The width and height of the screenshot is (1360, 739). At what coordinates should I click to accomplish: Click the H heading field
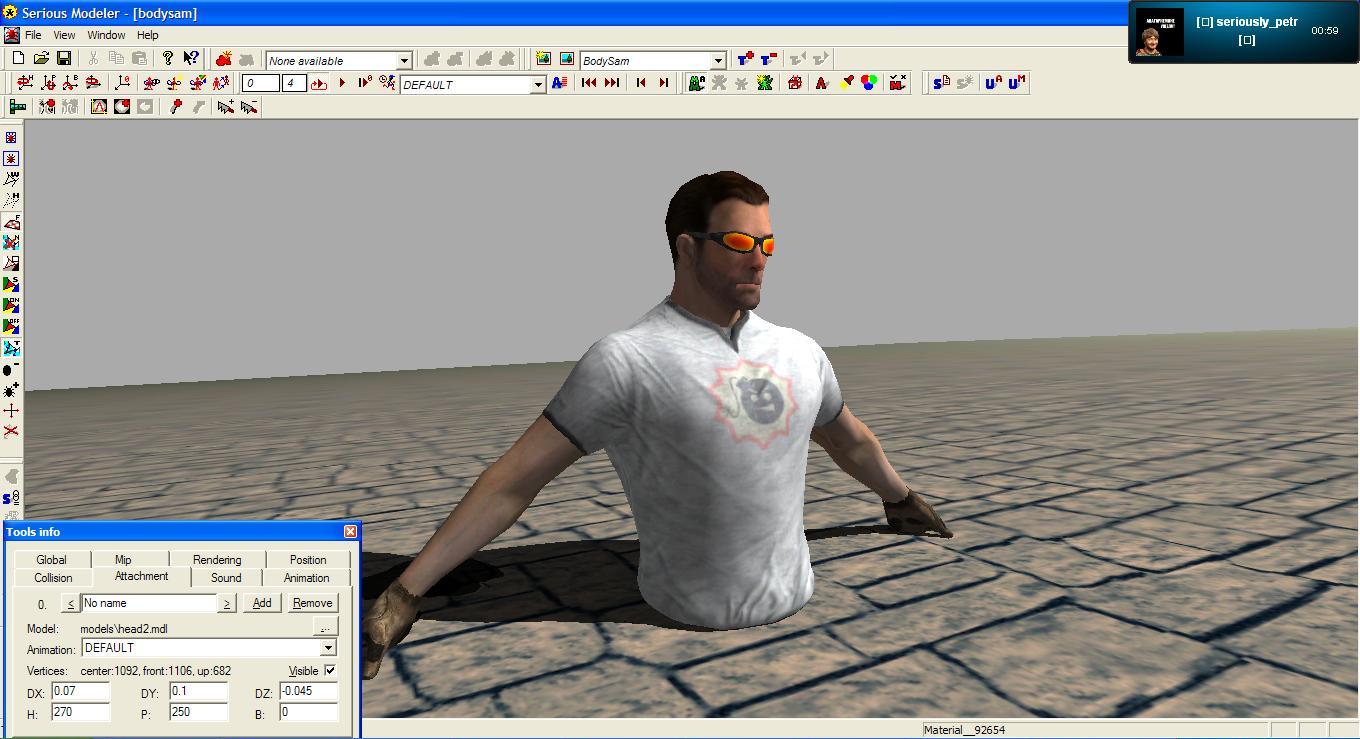pos(80,712)
